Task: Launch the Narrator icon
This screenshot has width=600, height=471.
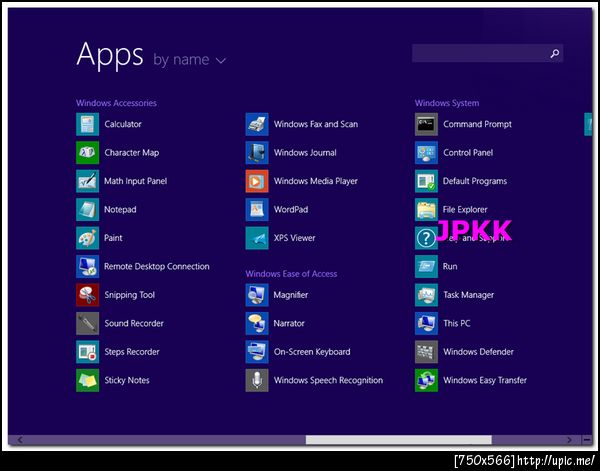Action: tap(257, 323)
